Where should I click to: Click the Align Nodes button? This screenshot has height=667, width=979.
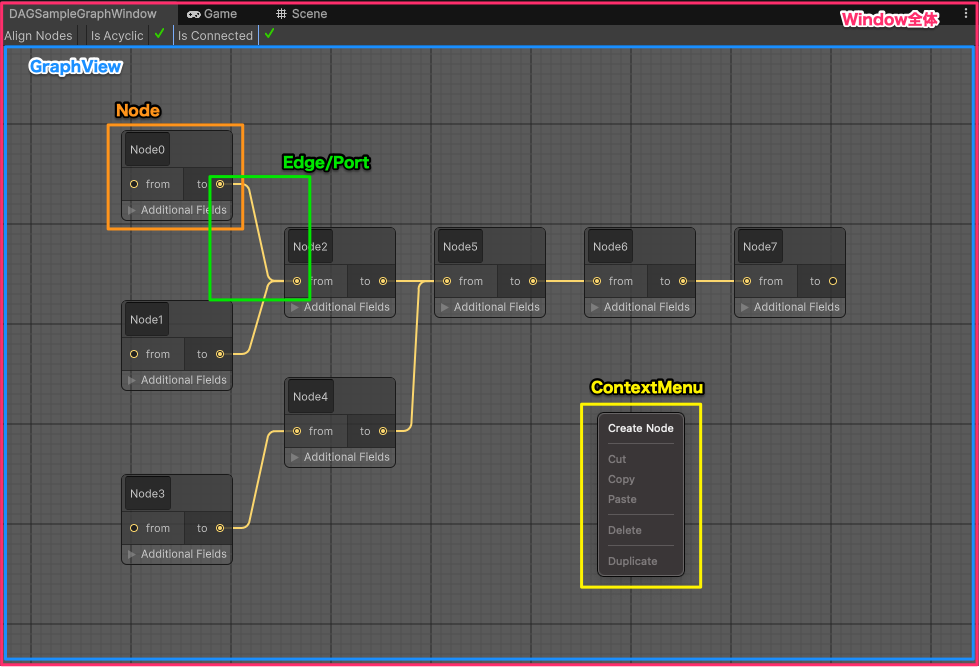coord(38,35)
